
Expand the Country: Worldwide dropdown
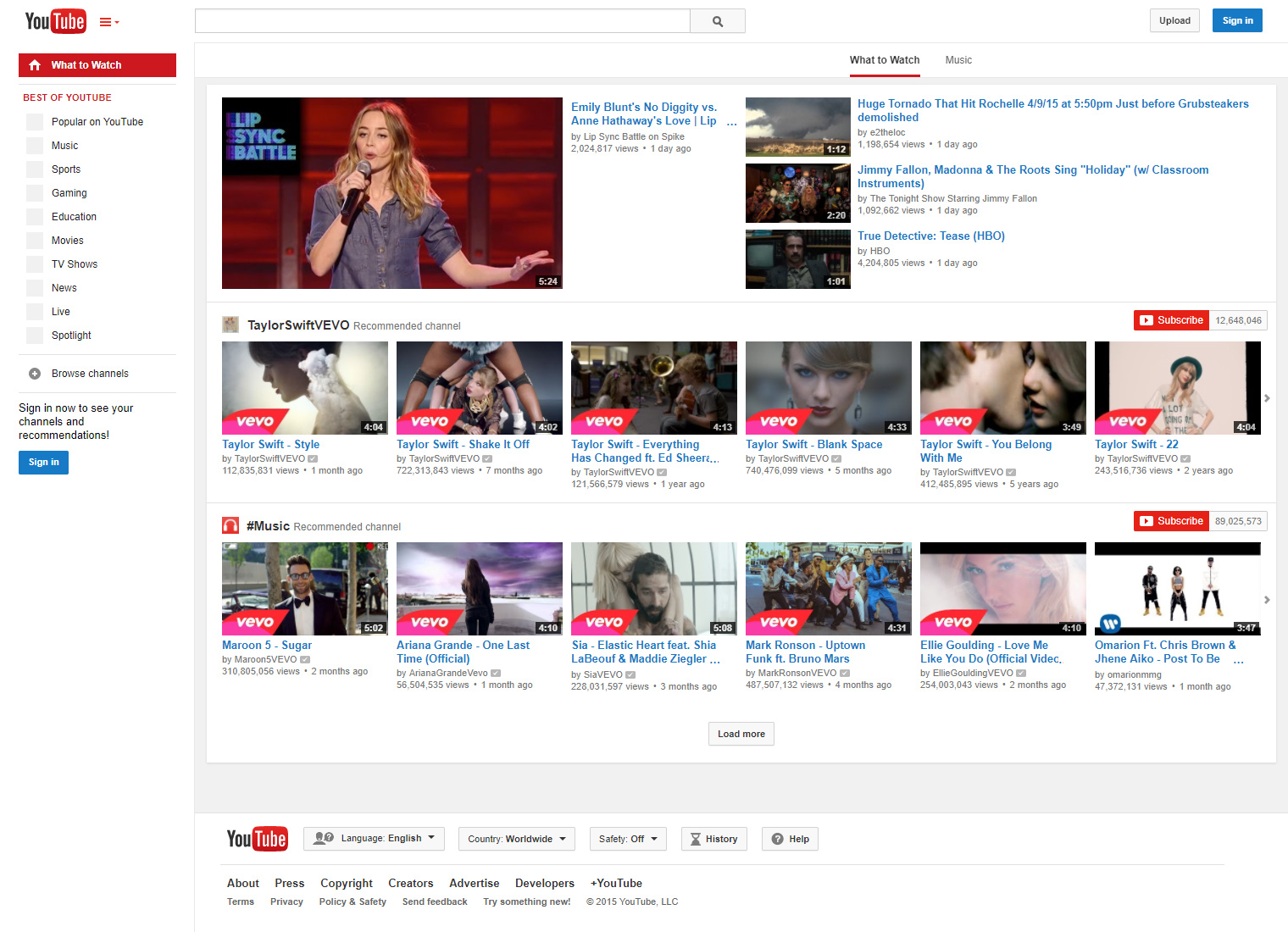coord(517,839)
